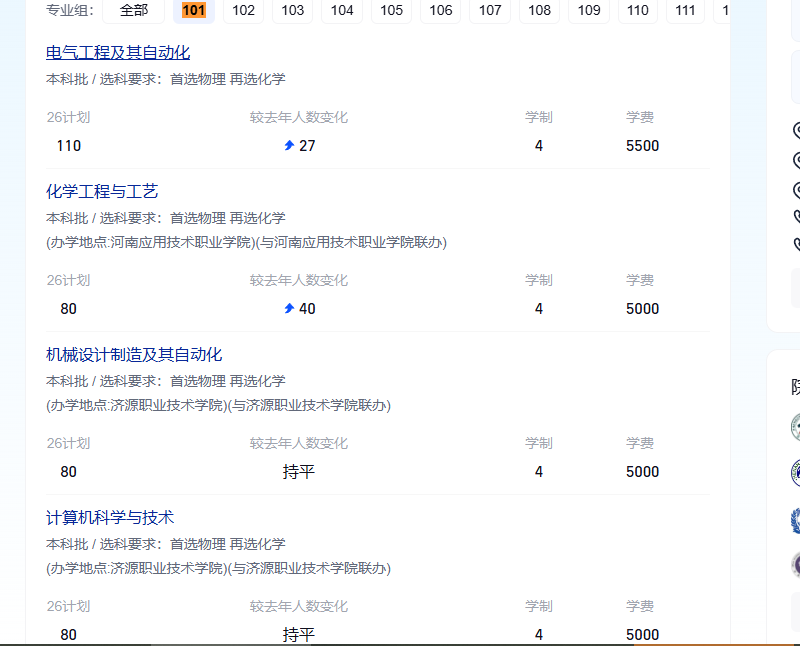Click the enrollment change value 40
The height and width of the screenshot is (646, 800).
307,309
